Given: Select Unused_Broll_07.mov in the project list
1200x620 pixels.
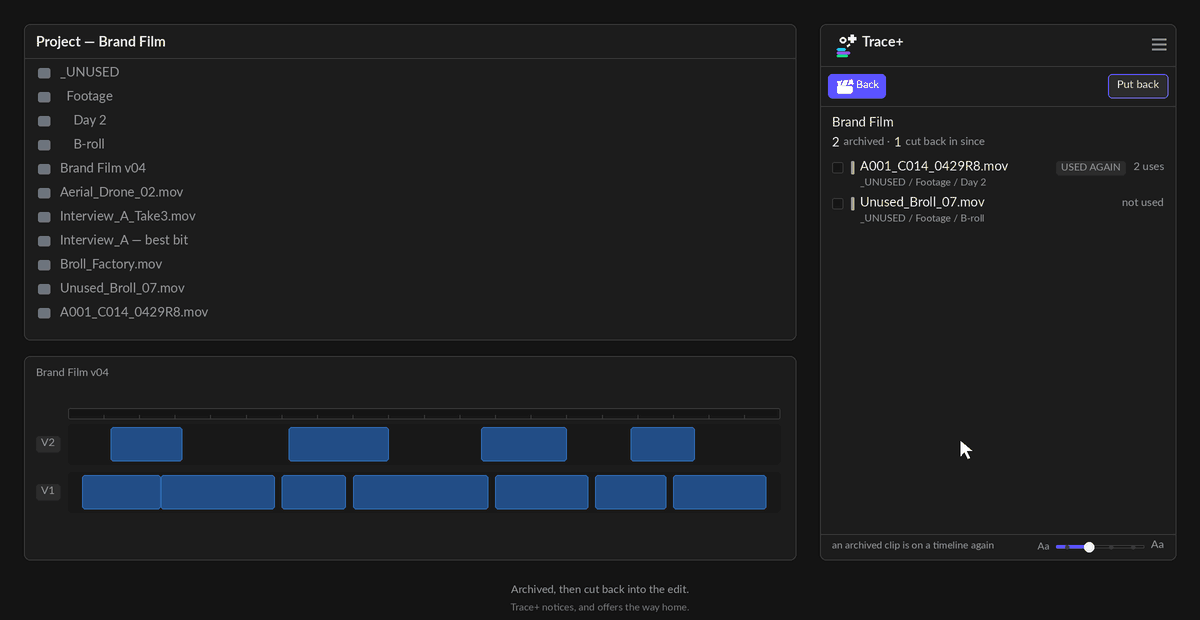Looking at the screenshot, I should pos(122,288).
